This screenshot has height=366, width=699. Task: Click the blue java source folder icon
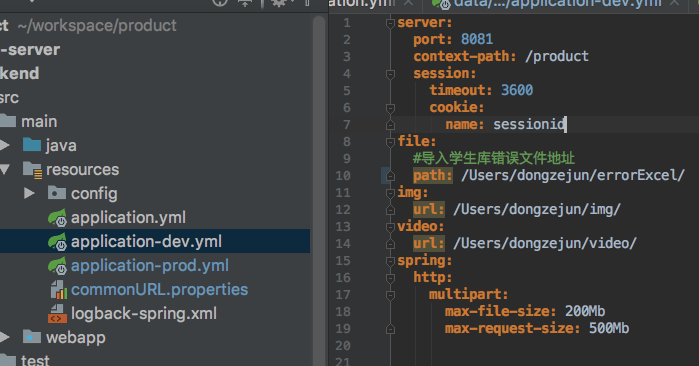(x=32, y=145)
